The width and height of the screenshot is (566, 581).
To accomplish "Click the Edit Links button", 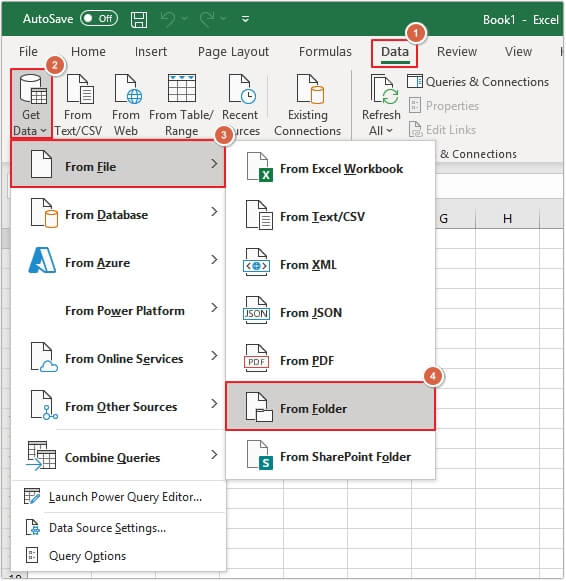I will (442, 130).
